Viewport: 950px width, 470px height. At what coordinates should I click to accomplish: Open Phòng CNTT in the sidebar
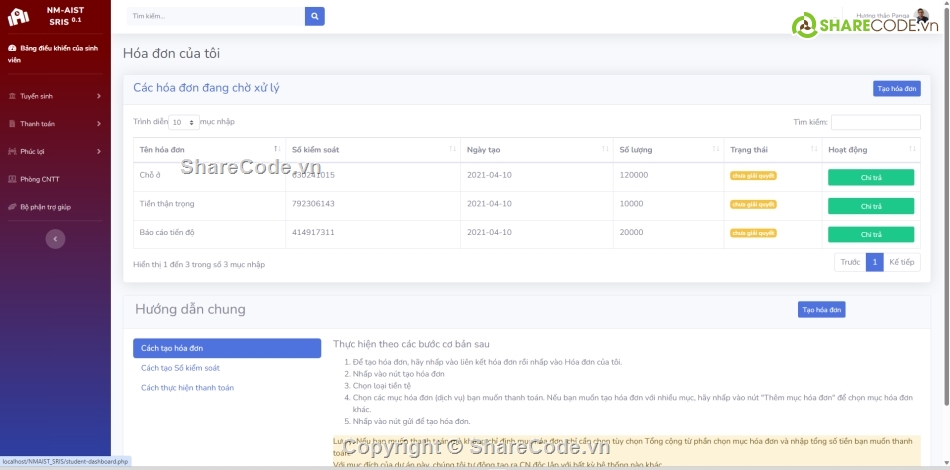(40, 179)
